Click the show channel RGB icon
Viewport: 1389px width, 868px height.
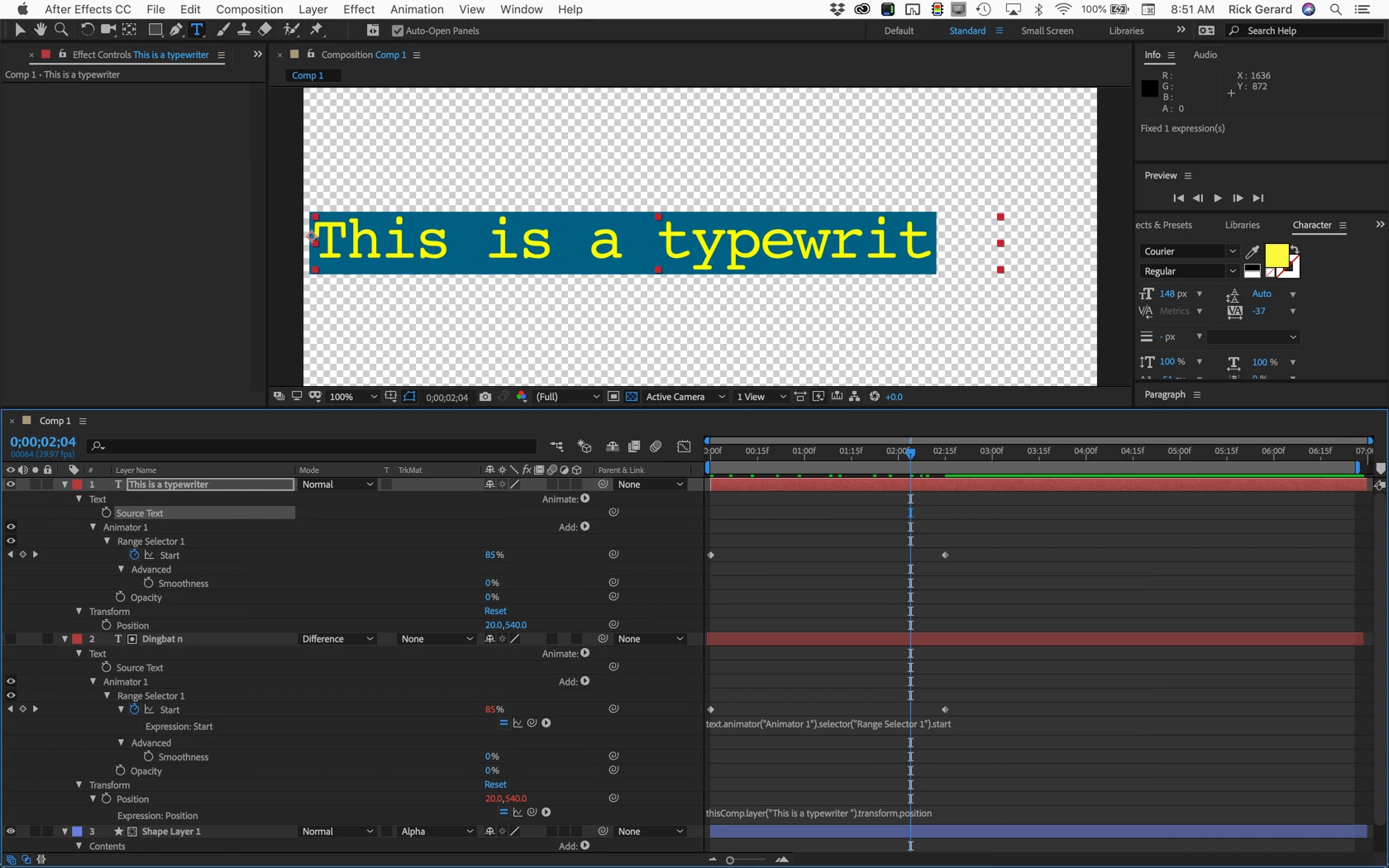click(522, 397)
